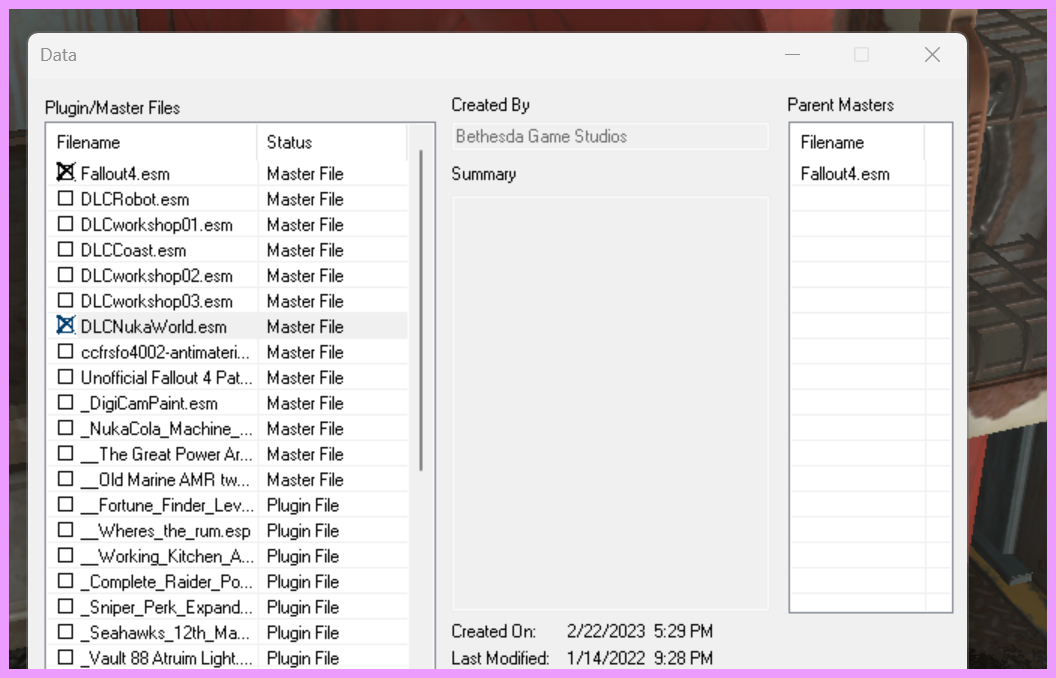The image size is (1056, 678).
Task: Click Master File status of DLCNukaWorld.esm
Action: pos(305,327)
